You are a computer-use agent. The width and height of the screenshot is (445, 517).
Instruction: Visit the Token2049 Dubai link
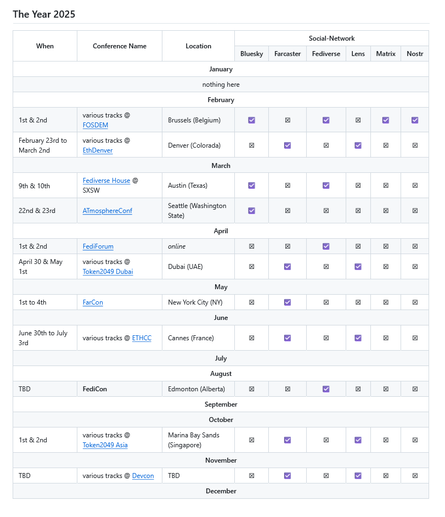(x=108, y=271)
